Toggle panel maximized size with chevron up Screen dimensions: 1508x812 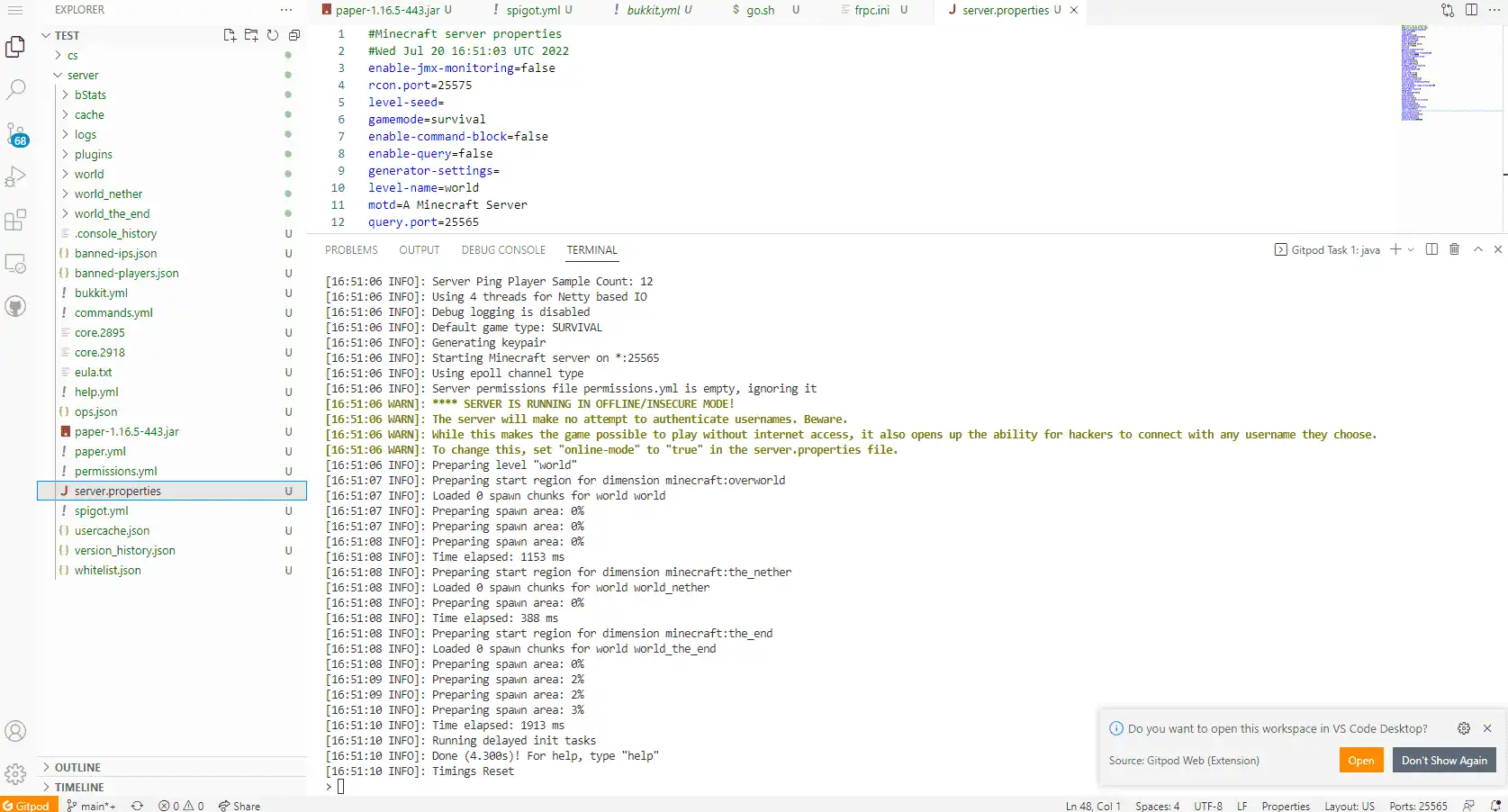(1477, 249)
